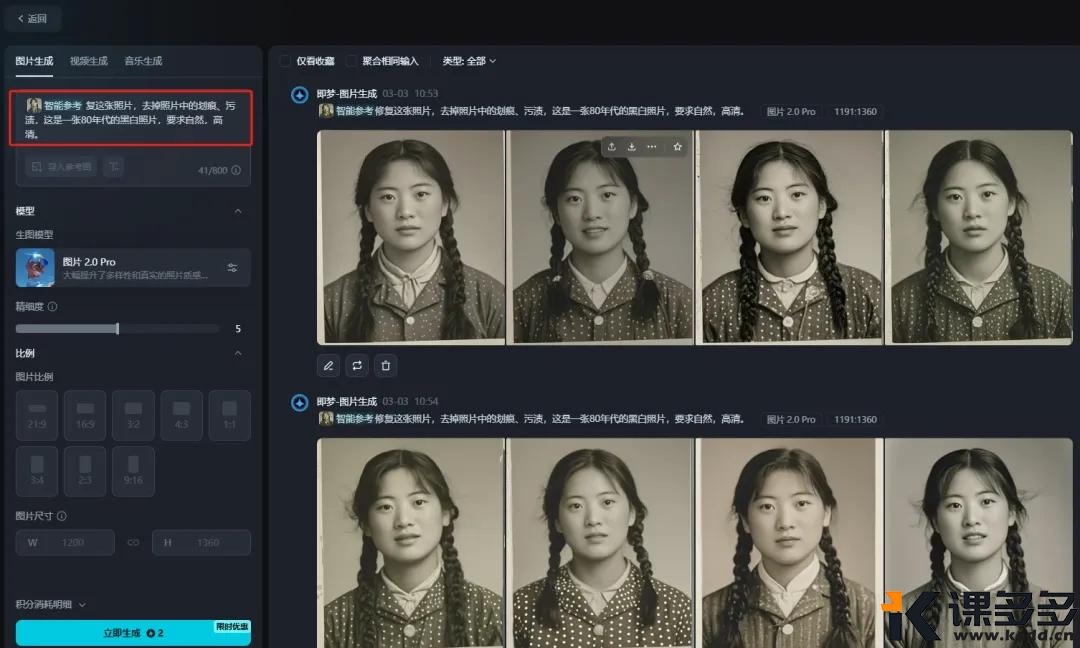This screenshot has height=648, width=1080.
Task: Click the 返回 back button at top left
Action: (31, 18)
